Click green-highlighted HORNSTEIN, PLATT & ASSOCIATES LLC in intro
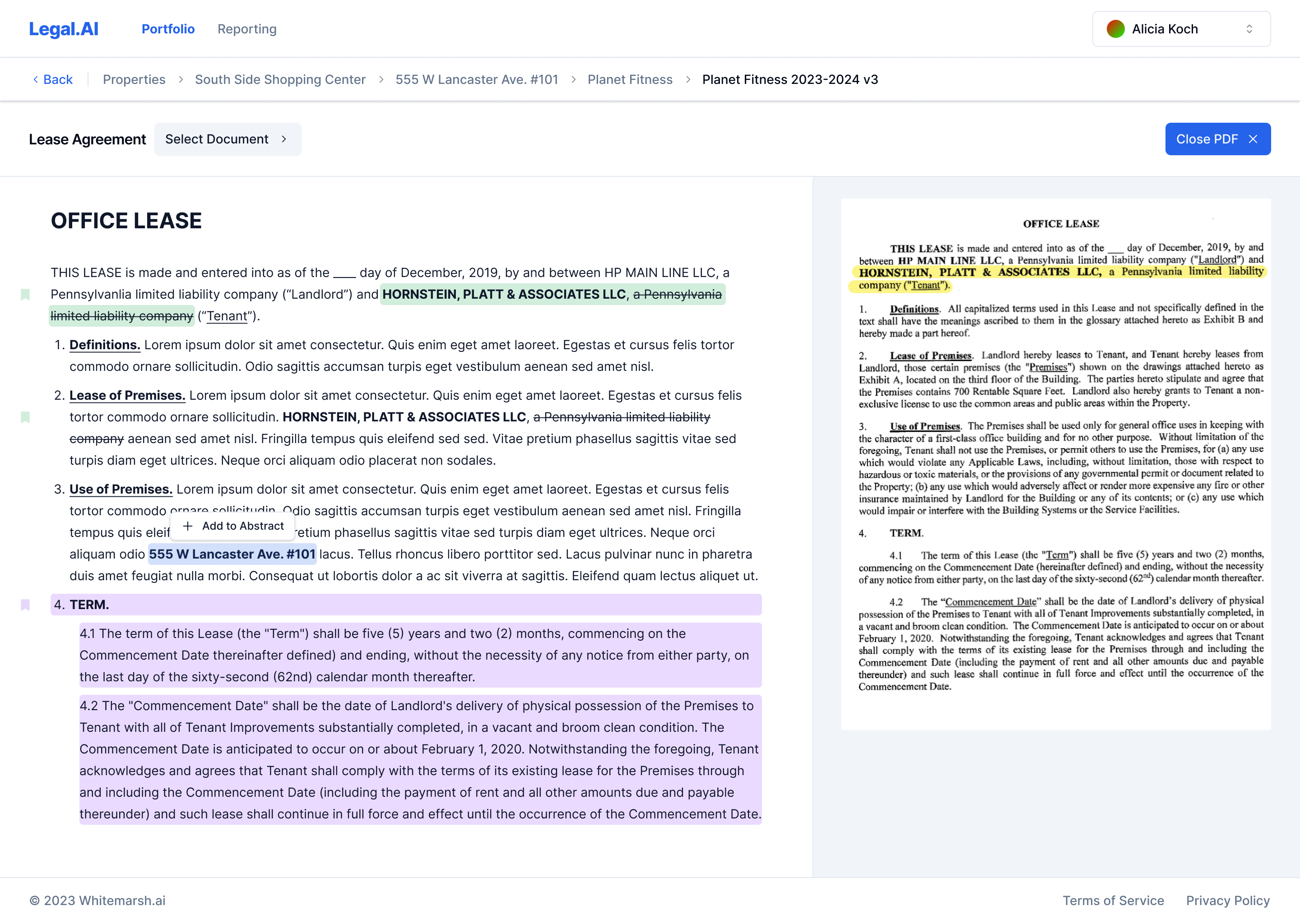1300x924 pixels. [504, 294]
